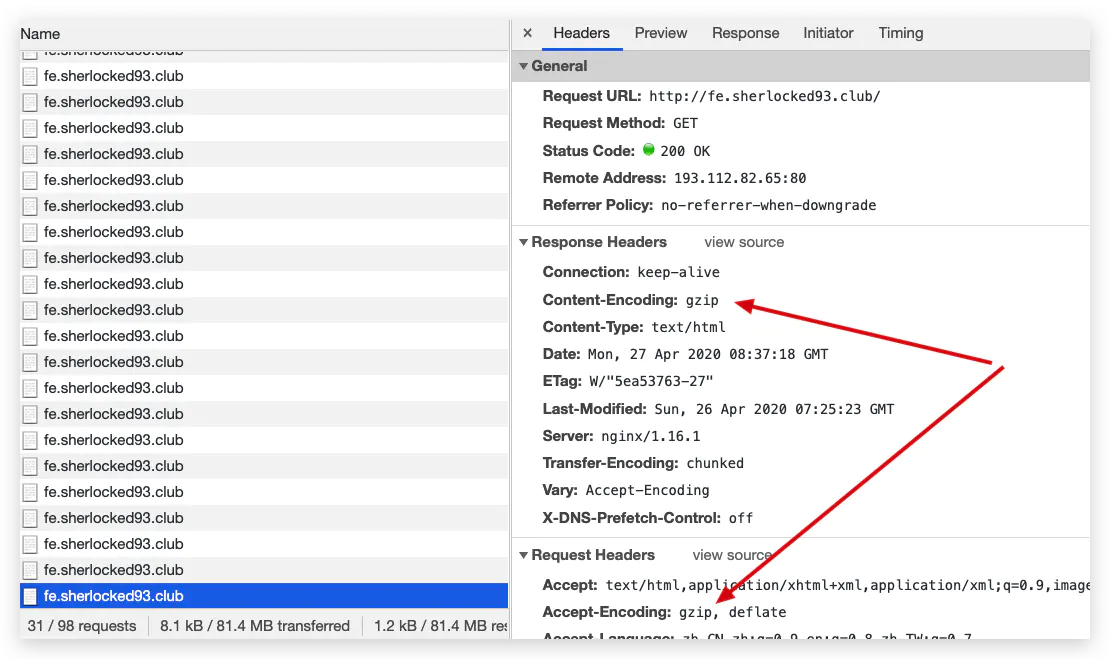Switch to the Preview tab
The width and height of the screenshot is (1110, 659).
coord(660,33)
